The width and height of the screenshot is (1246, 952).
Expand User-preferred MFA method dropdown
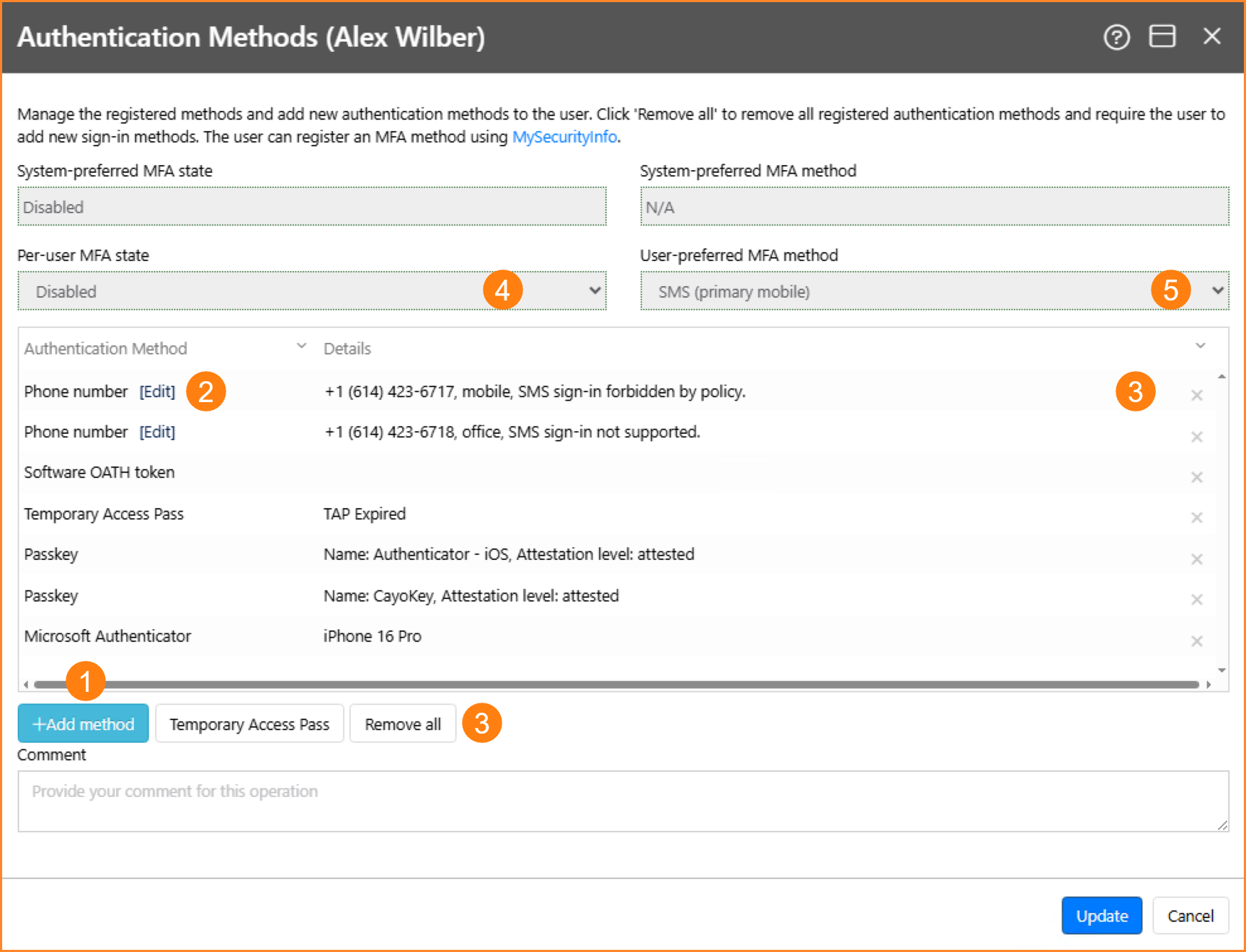pos(934,291)
